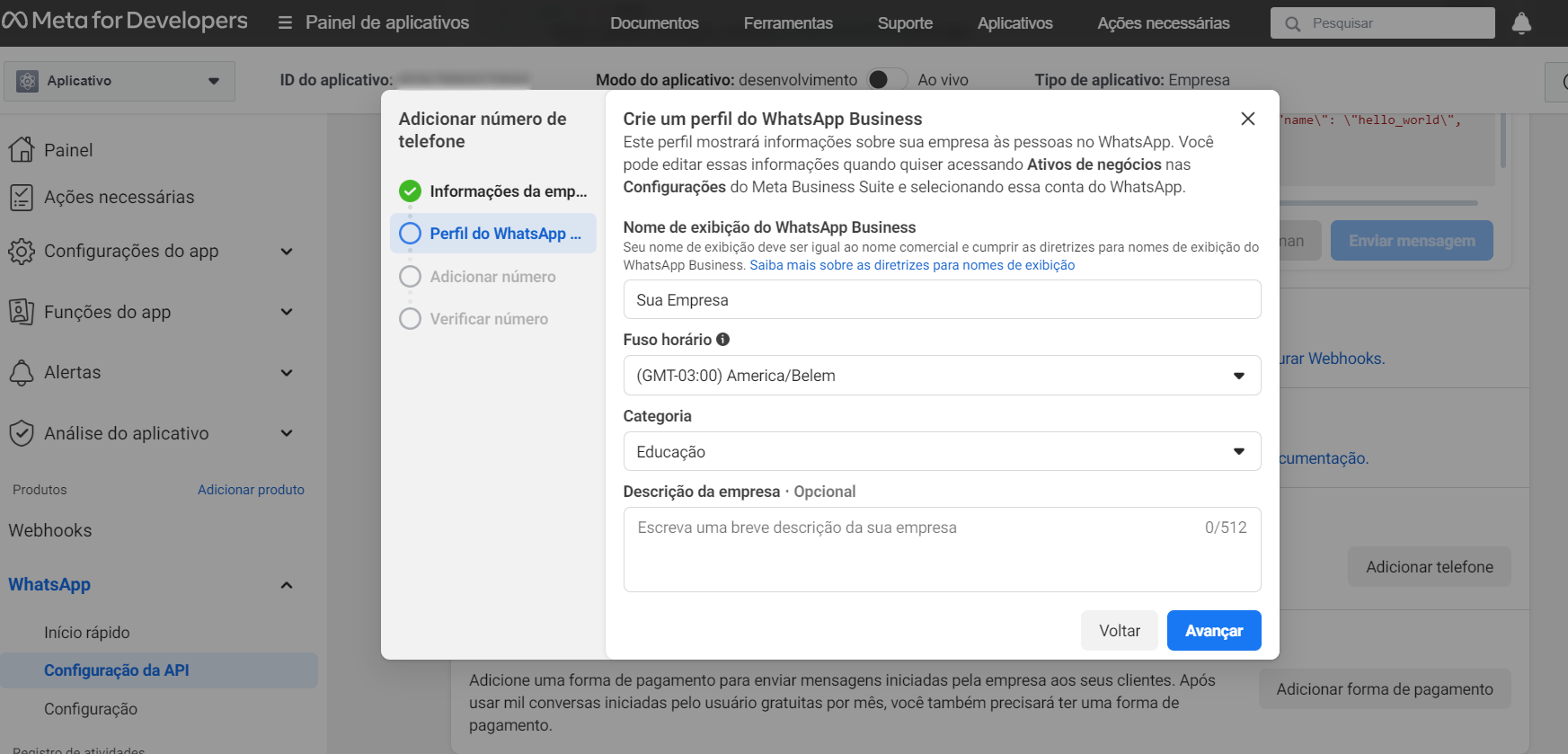Click the Descrição da empresa text area
1568x754 pixels.
[942, 549]
